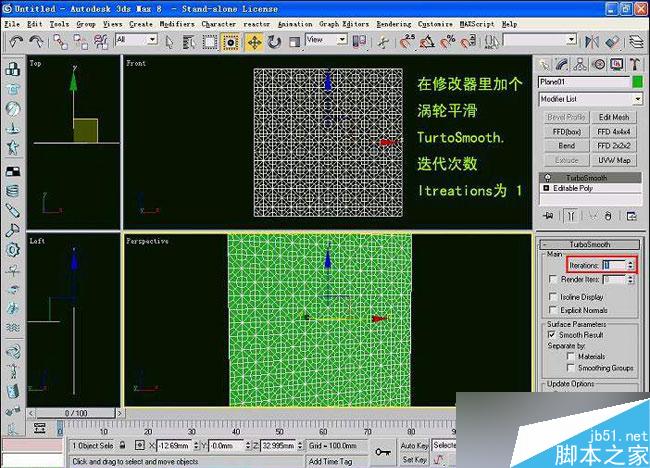Choose the Rectangular Selection Region tool
The width and height of the screenshot is (650, 468).
click(x=210, y=42)
